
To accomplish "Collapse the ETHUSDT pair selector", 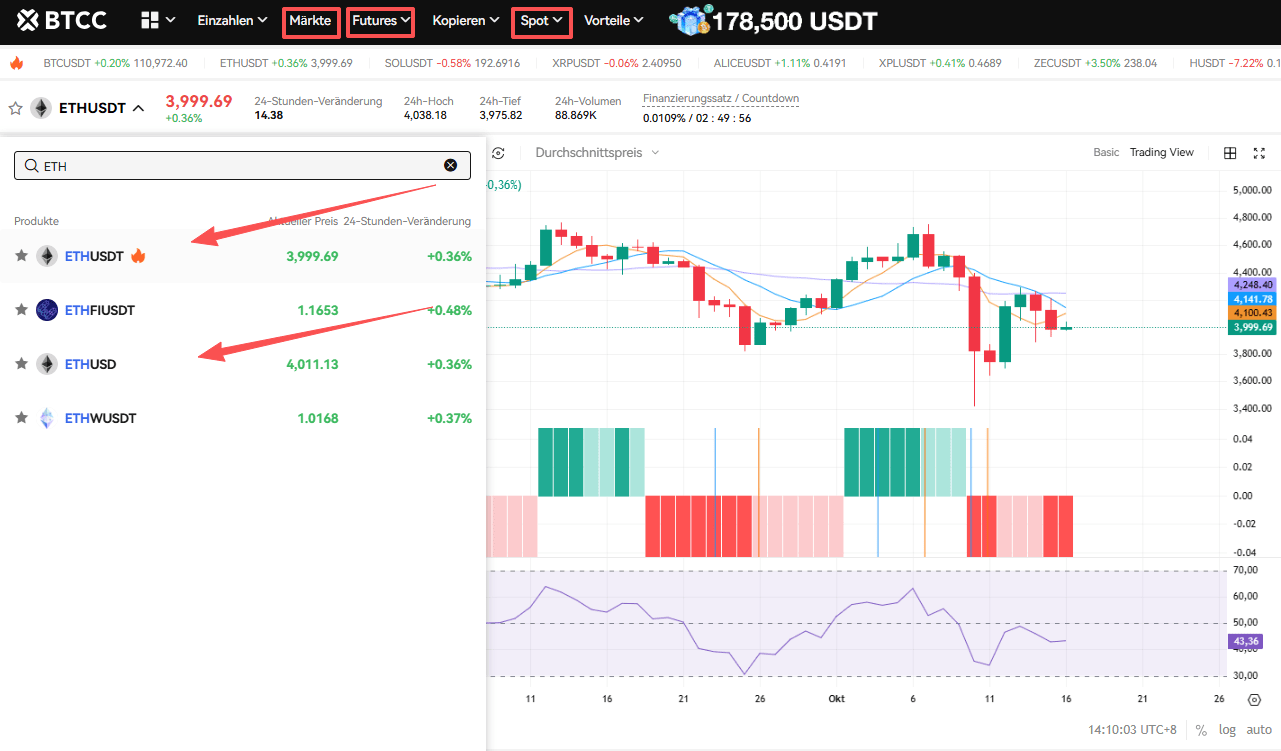I will [x=139, y=108].
